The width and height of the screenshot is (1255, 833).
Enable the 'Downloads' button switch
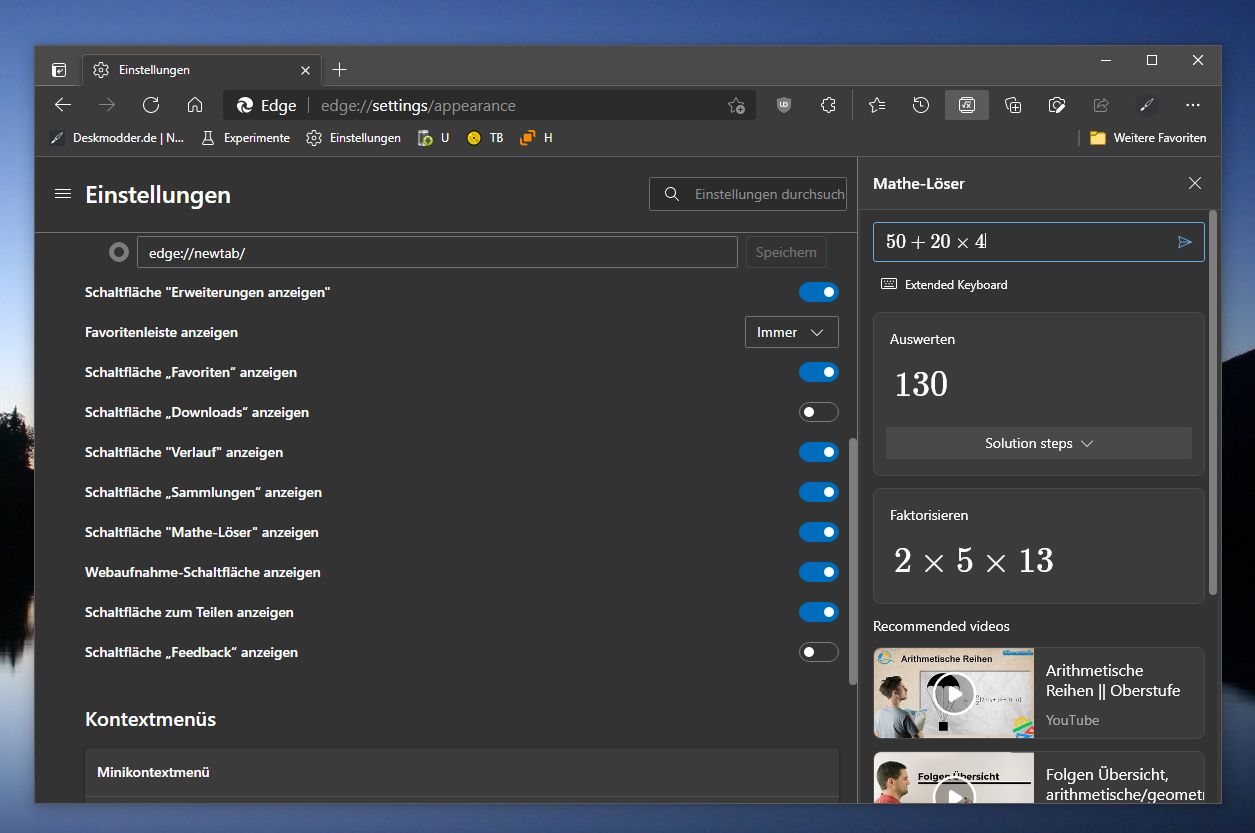pos(818,412)
